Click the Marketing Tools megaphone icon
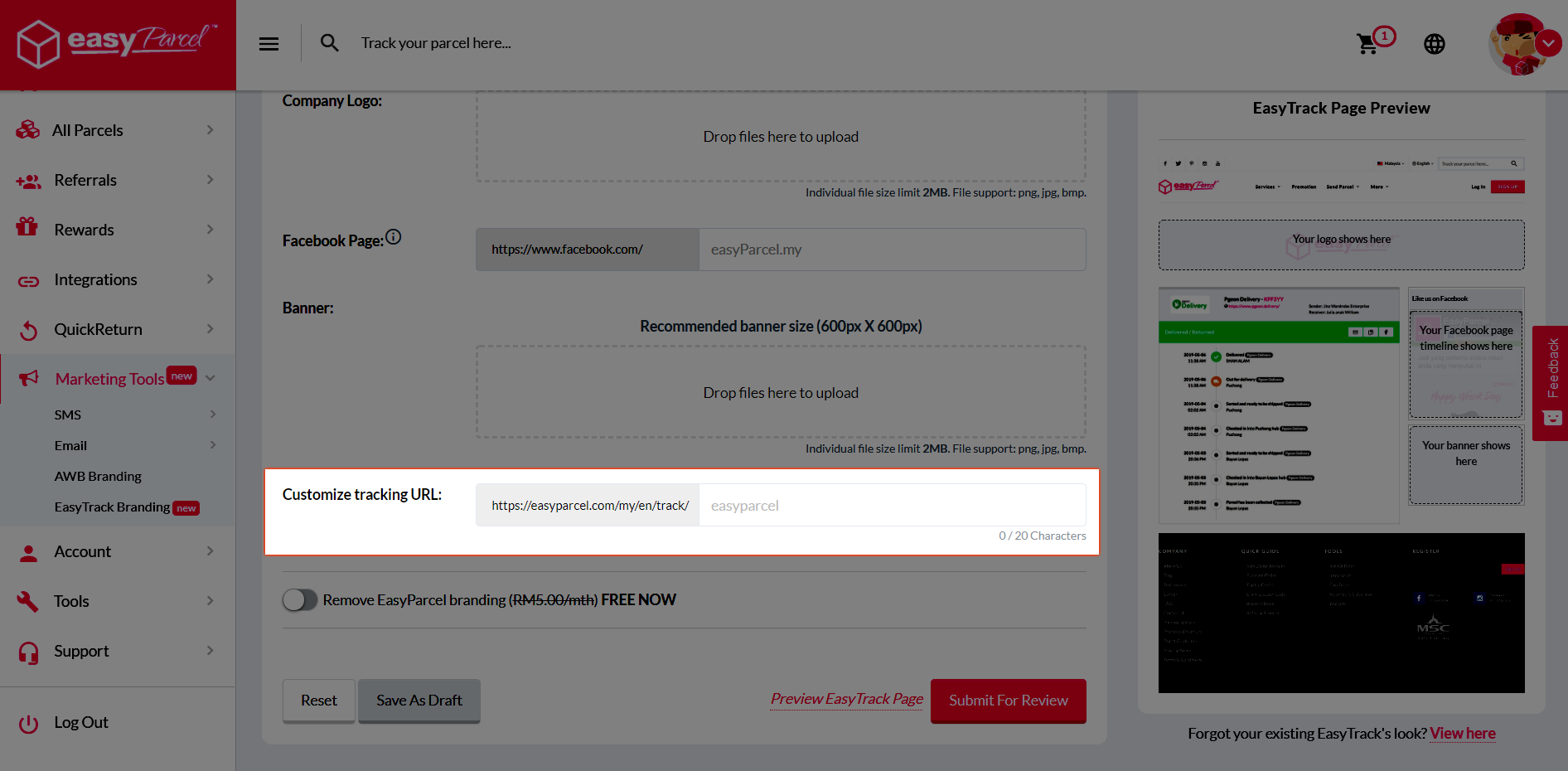1568x771 pixels. (28, 378)
